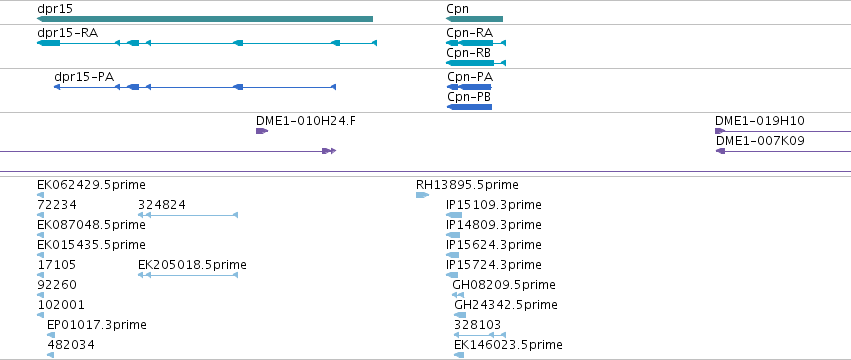Viewport: 851px width, 360px height.
Task: Select the EK205018.5prime EST feature line
Action: click(x=188, y=275)
